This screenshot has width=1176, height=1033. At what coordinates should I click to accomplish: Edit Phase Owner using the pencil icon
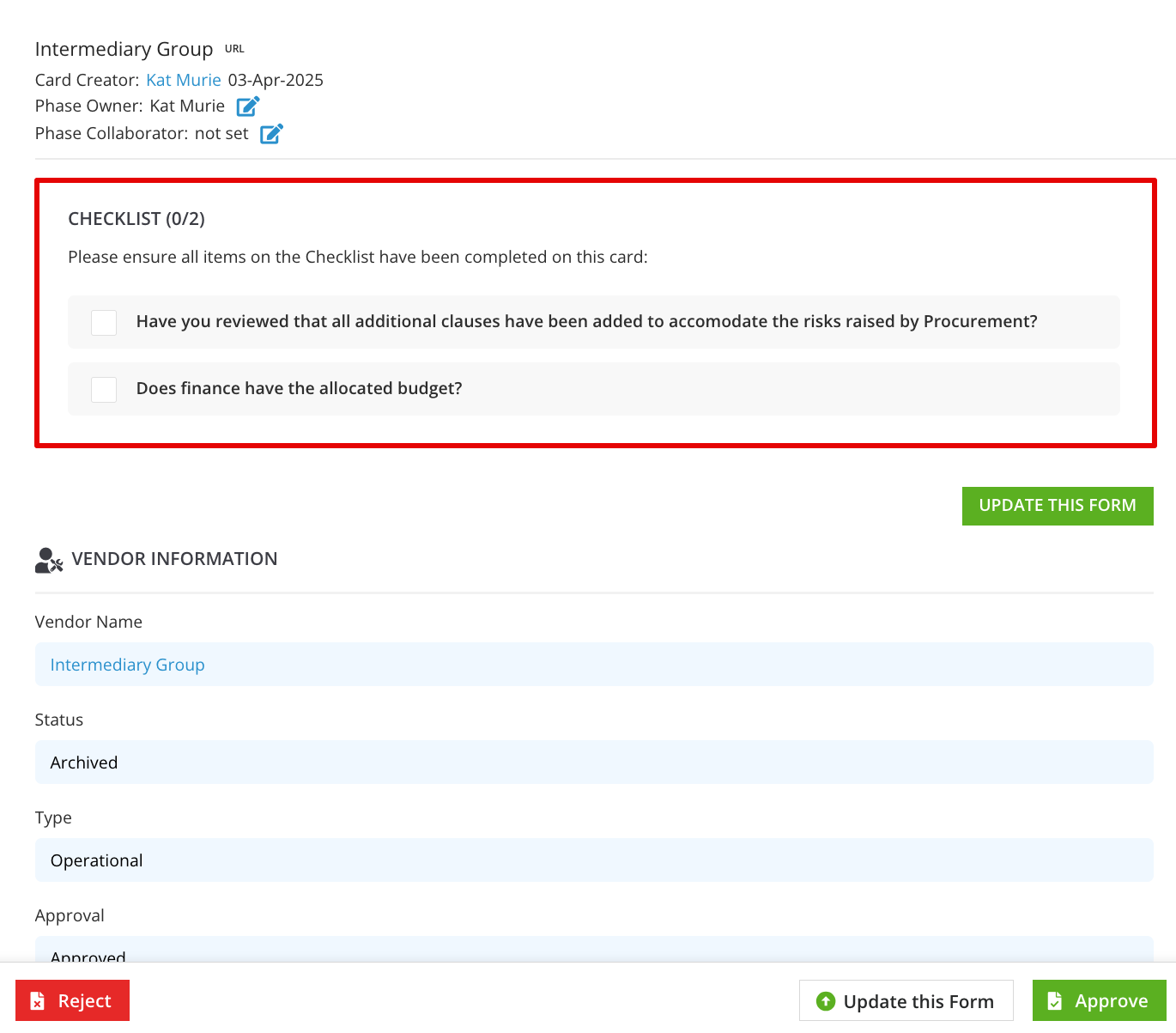click(247, 106)
